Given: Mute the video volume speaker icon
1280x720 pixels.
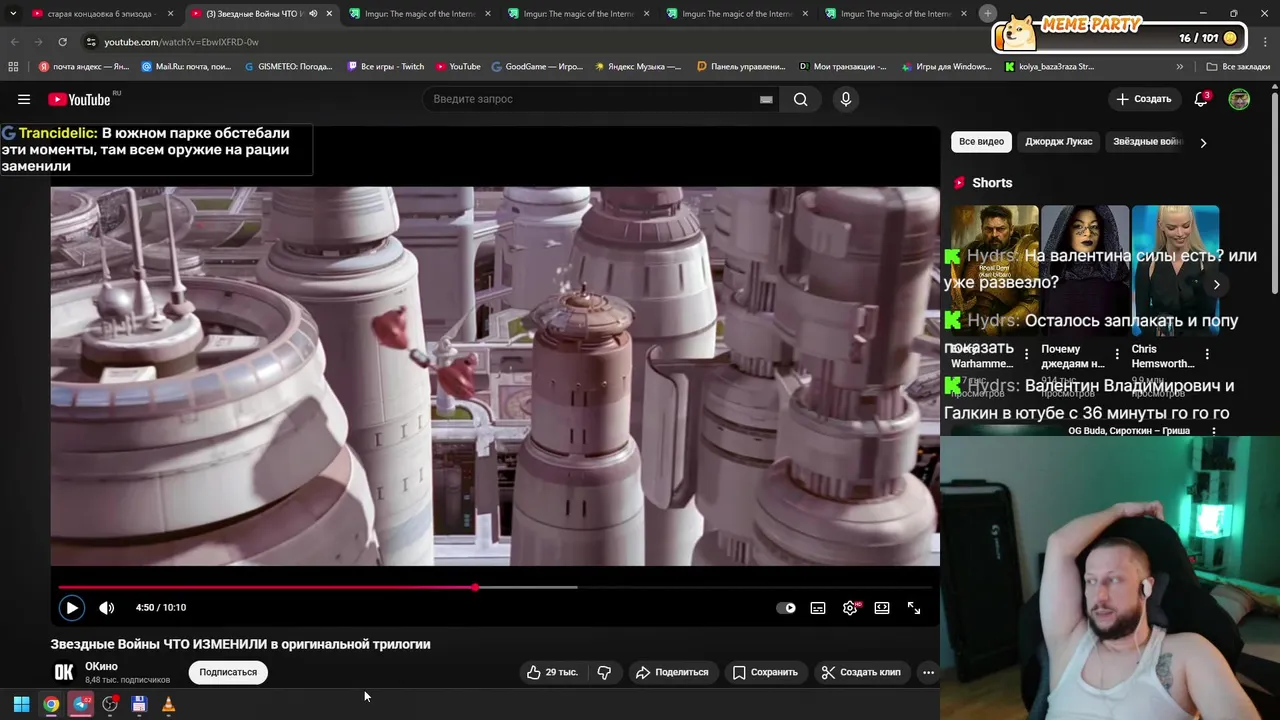Looking at the screenshot, I should tap(107, 608).
